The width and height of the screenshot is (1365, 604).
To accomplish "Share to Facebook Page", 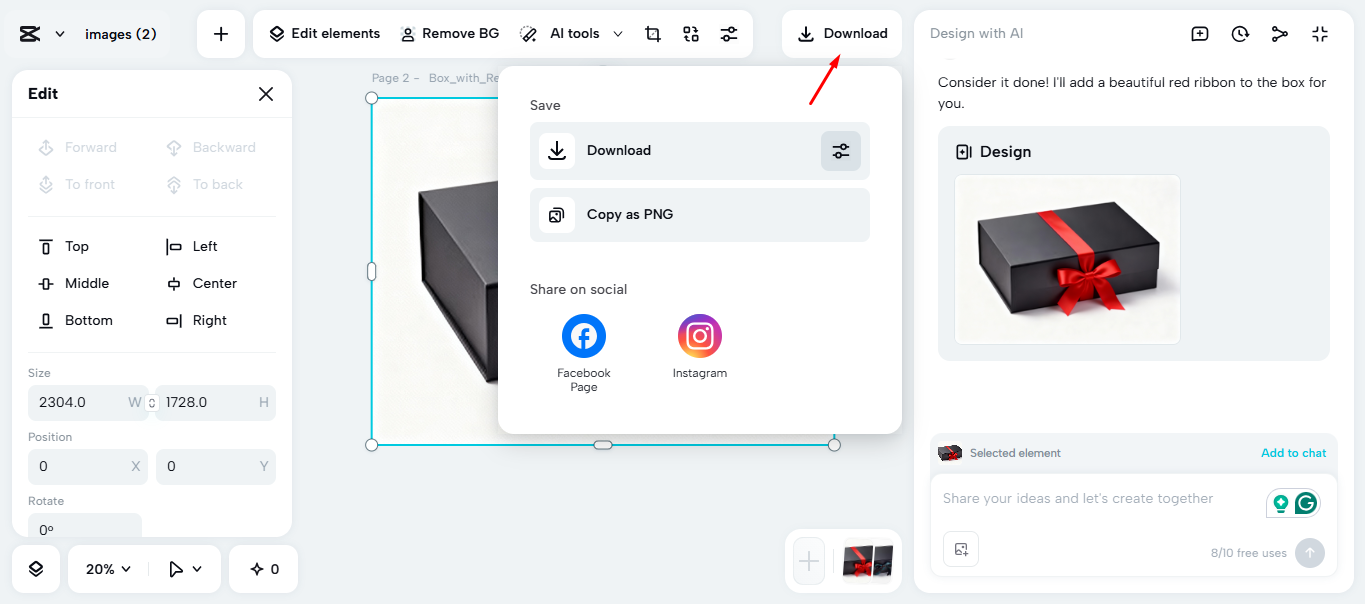I will click(x=584, y=352).
